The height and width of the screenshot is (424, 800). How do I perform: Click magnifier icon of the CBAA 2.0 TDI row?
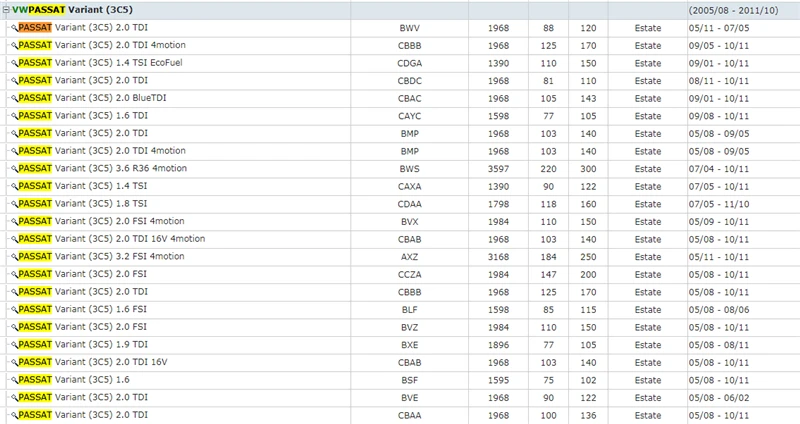14,415
